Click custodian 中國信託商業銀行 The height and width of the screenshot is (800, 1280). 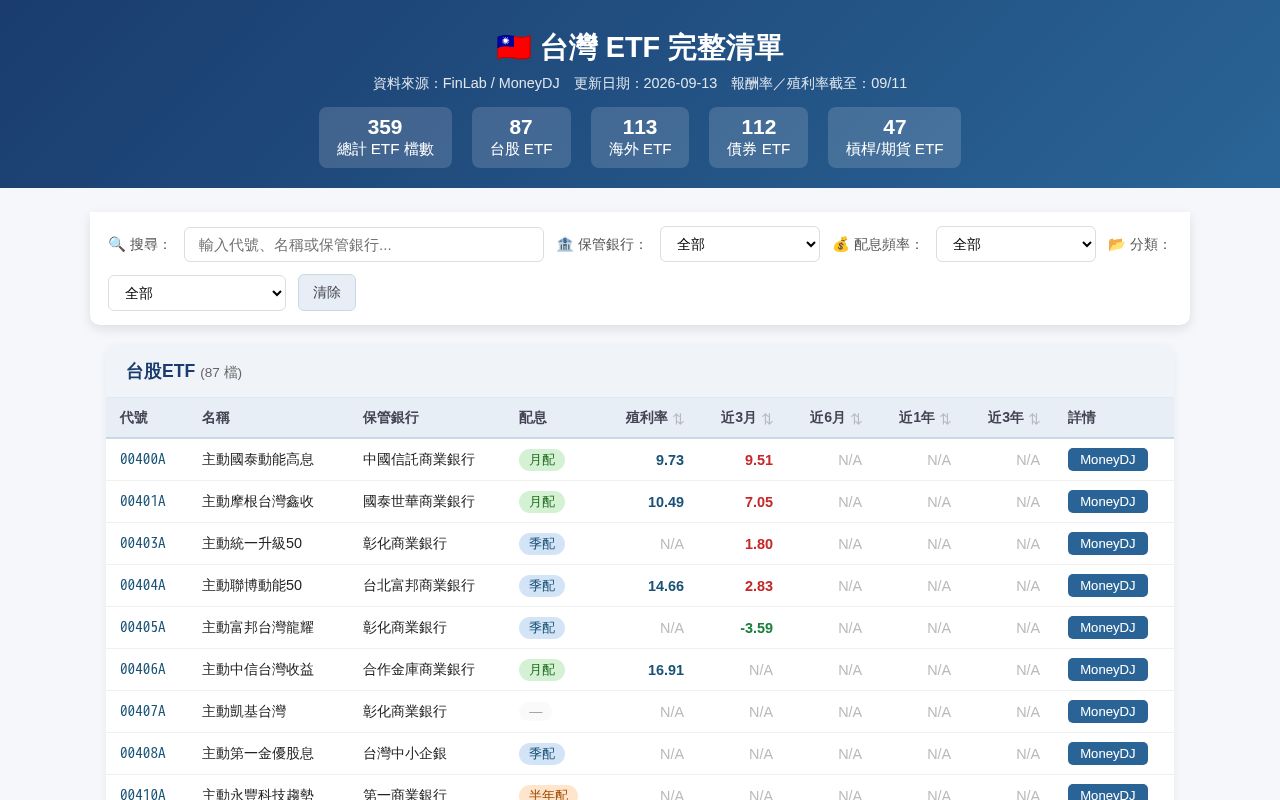[419, 459]
